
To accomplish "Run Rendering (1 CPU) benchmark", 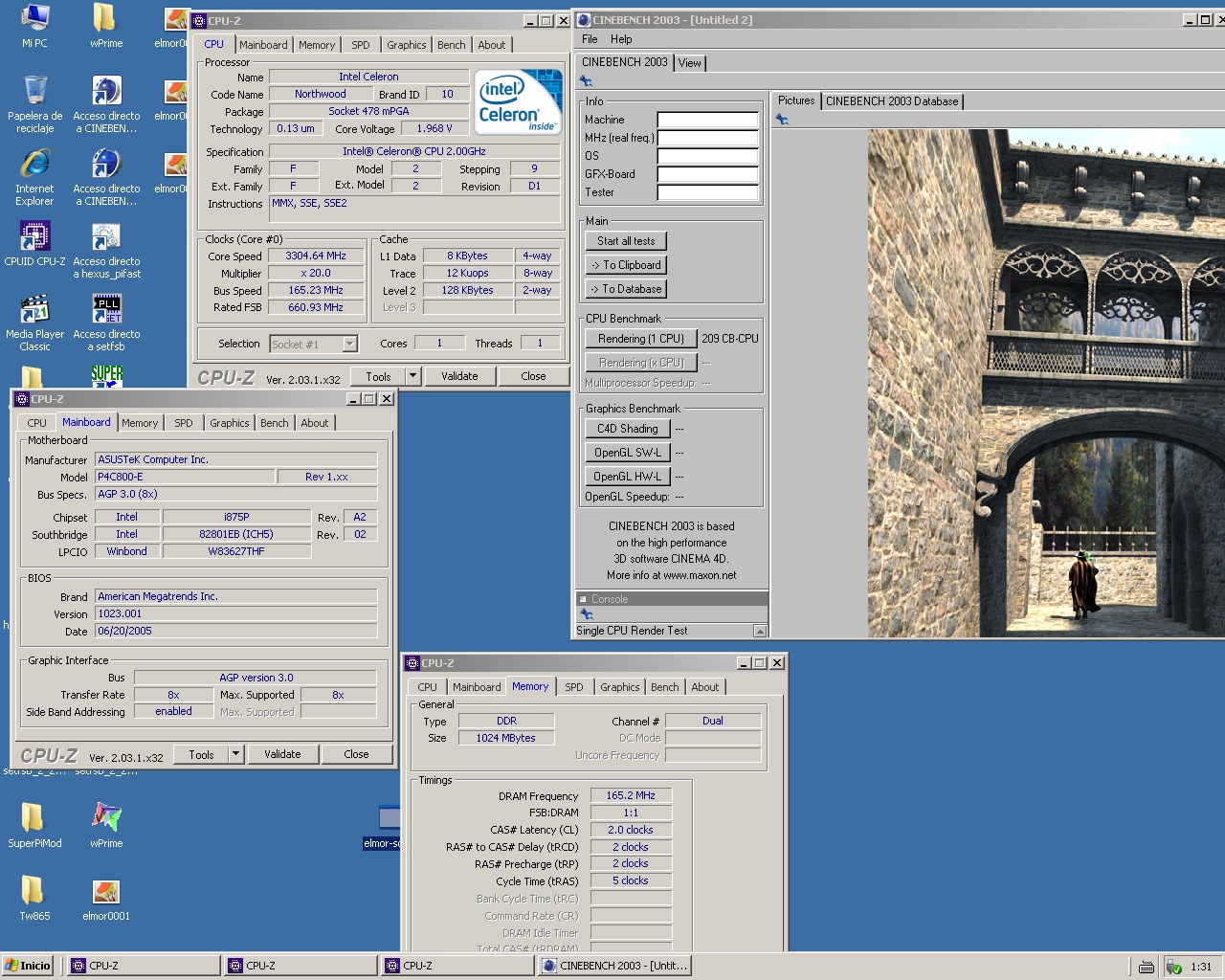I will [640, 339].
